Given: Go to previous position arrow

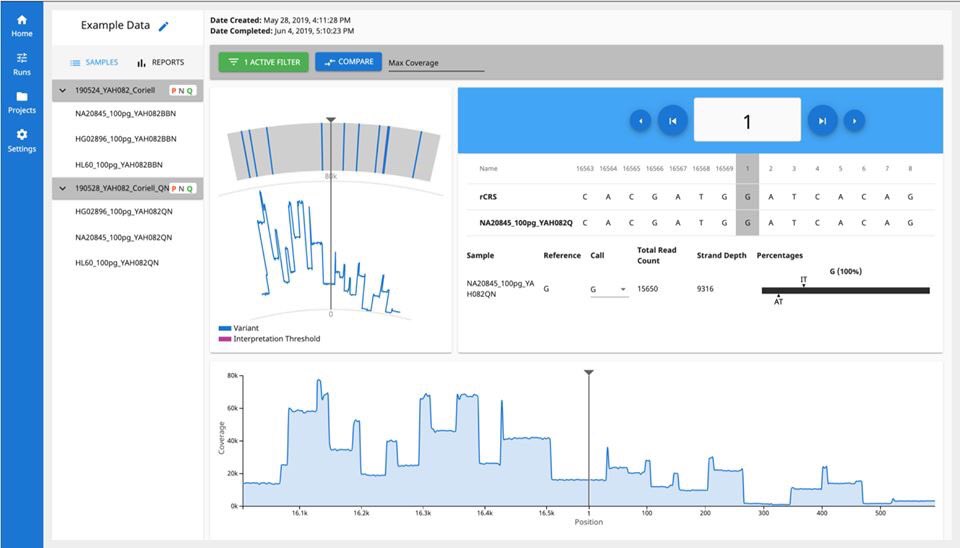Looking at the screenshot, I should coord(640,121).
